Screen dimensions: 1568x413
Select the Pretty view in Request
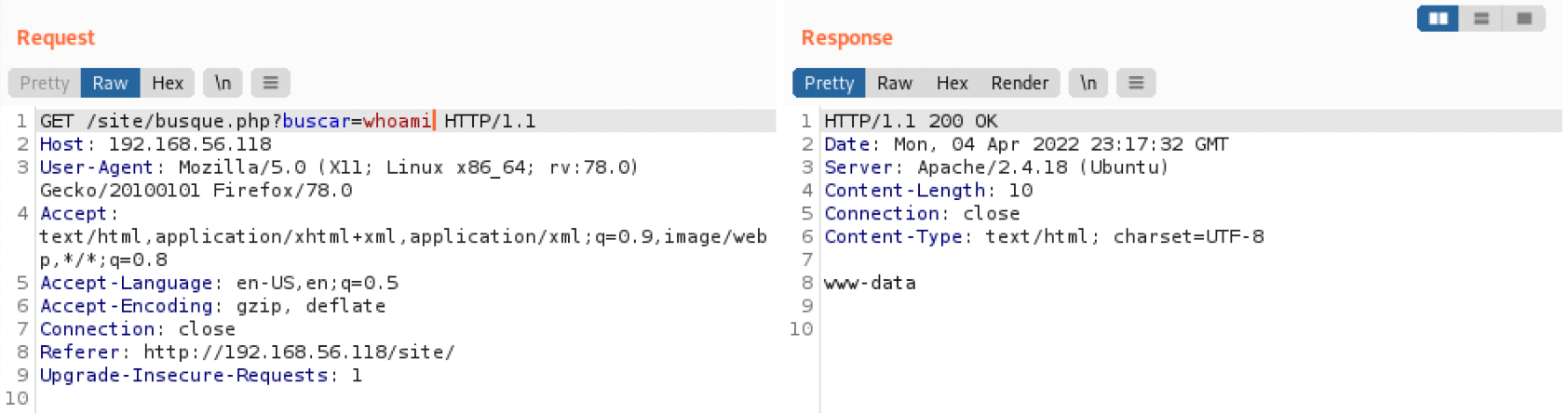click(x=45, y=83)
